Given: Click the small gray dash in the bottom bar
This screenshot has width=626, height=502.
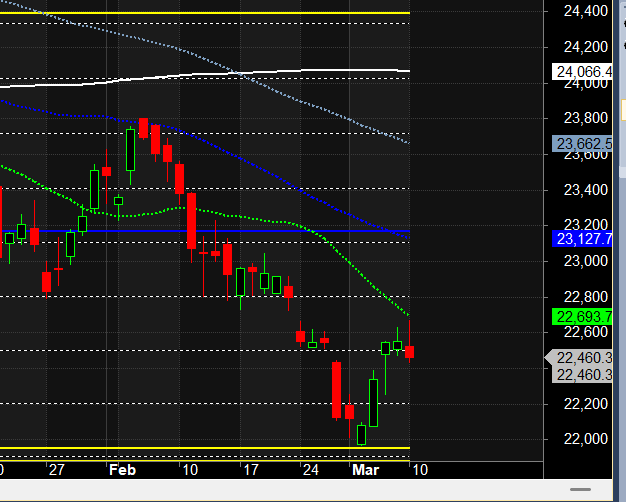Looking at the screenshot, I should (573, 487).
